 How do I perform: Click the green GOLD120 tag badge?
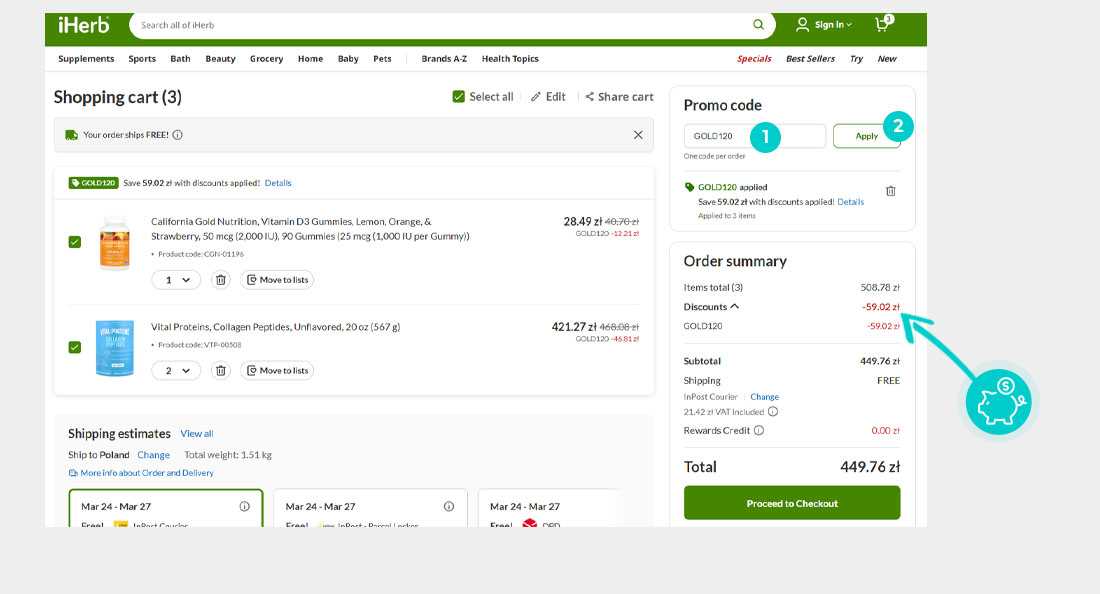tap(93, 183)
